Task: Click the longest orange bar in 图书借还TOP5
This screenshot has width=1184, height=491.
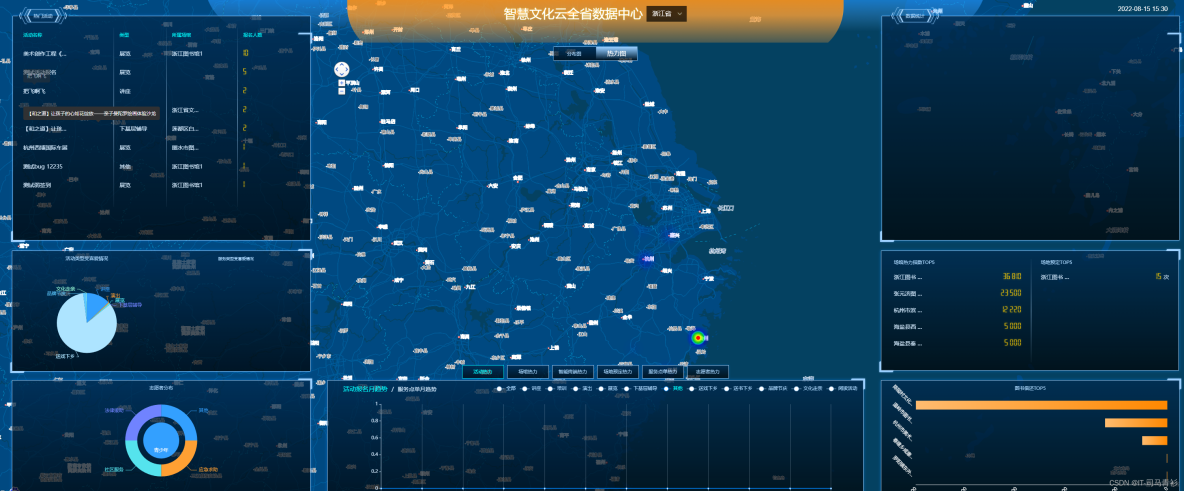Action: 1041,405
